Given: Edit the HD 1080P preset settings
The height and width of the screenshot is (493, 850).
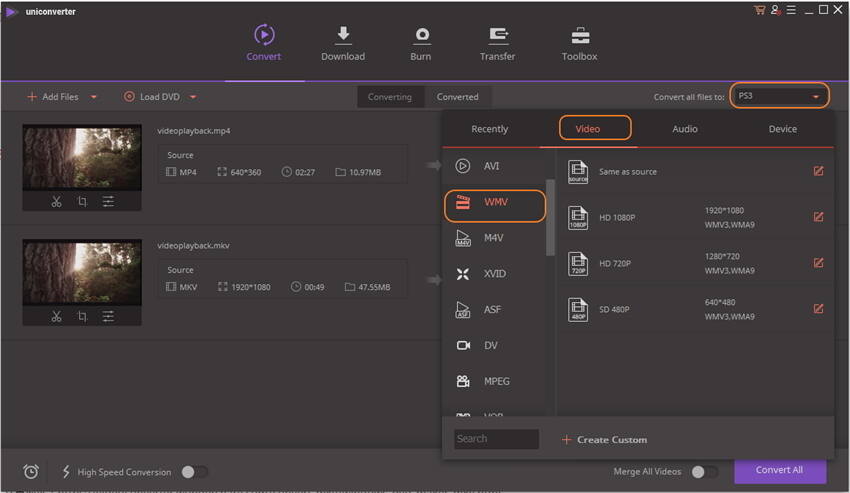Looking at the screenshot, I should (x=819, y=217).
